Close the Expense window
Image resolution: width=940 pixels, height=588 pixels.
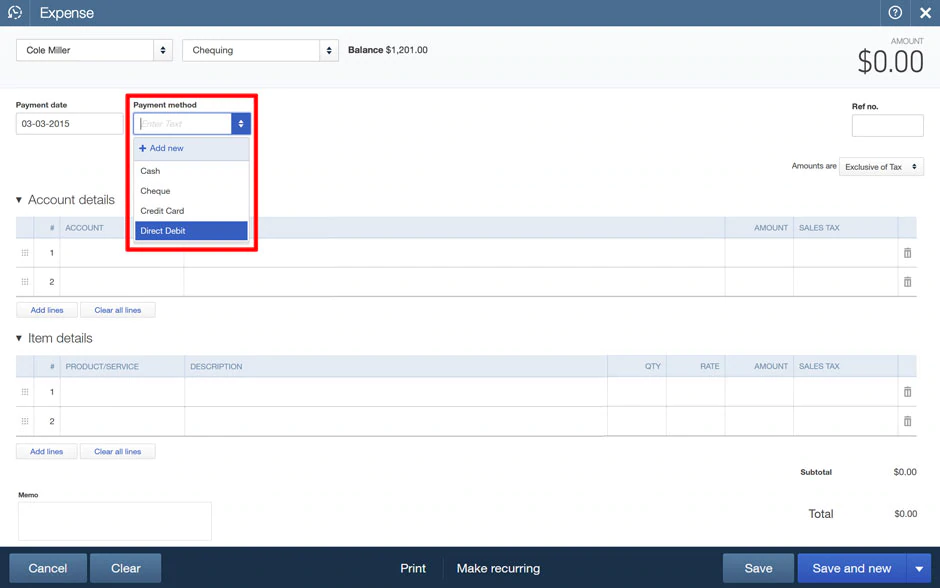click(926, 13)
